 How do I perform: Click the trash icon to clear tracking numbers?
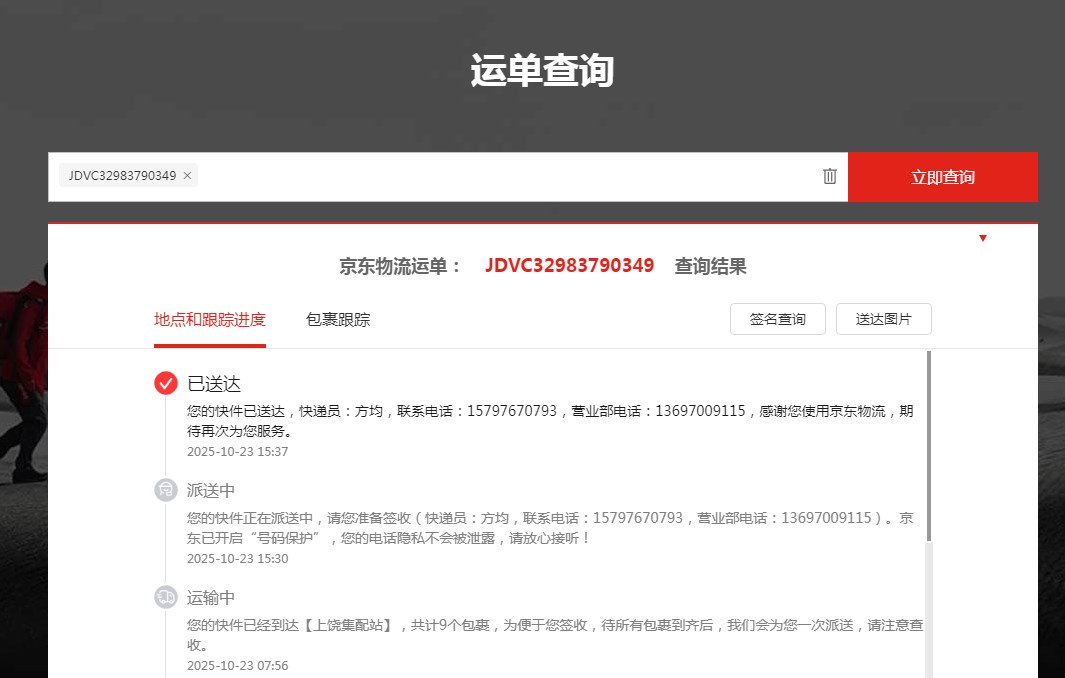[x=829, y=176]
